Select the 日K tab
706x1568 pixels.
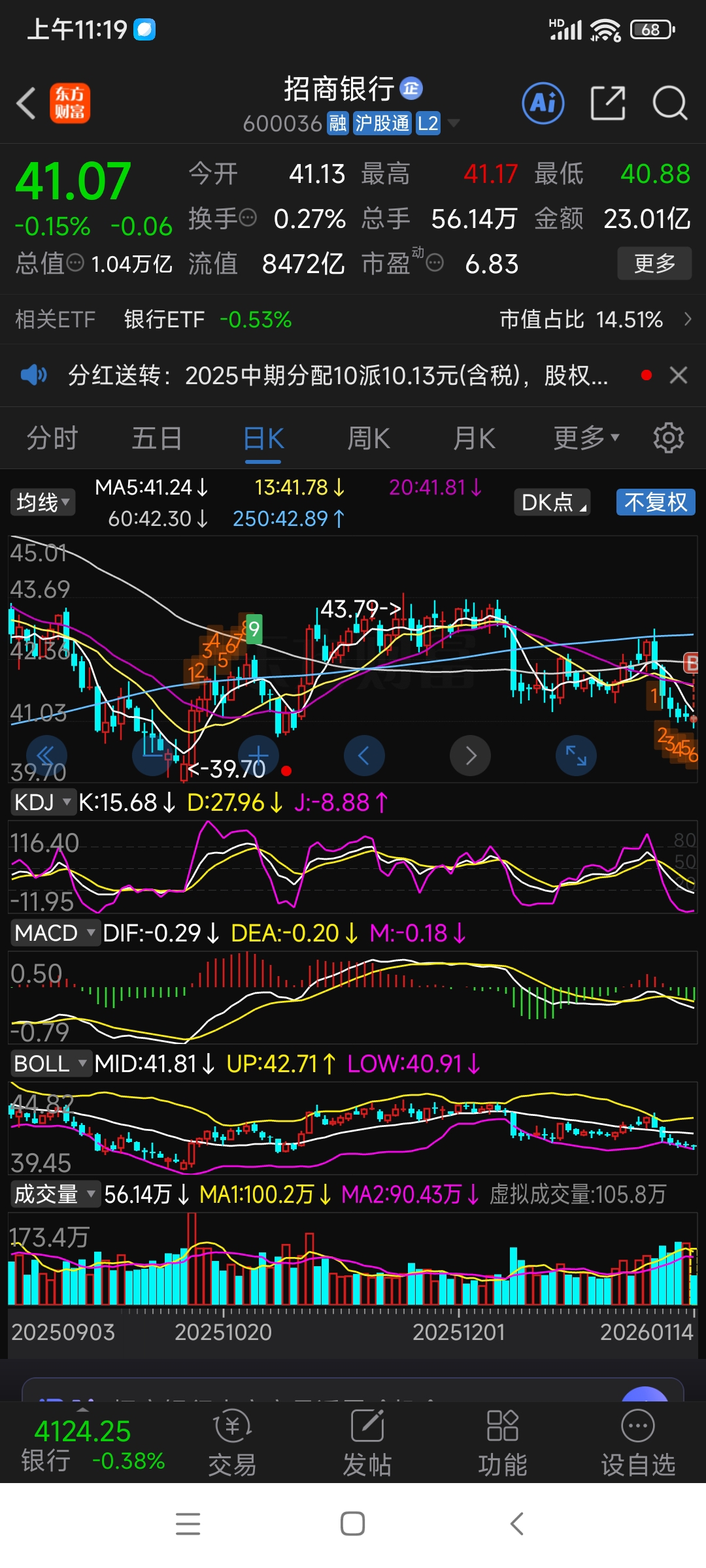click(263, 438)
